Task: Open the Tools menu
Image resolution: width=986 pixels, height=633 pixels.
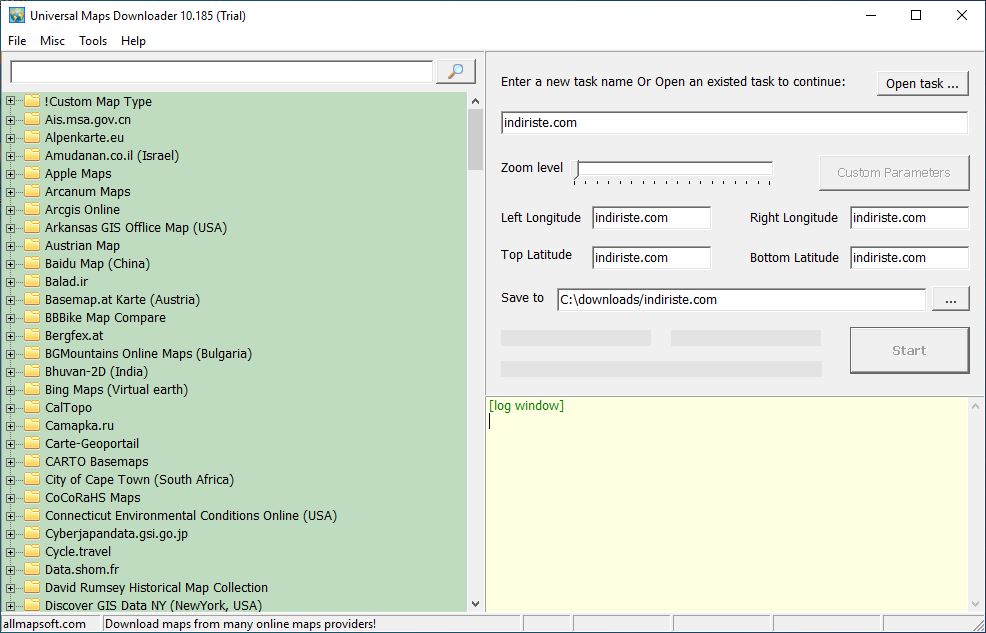Action: click(x=93, y=41)
